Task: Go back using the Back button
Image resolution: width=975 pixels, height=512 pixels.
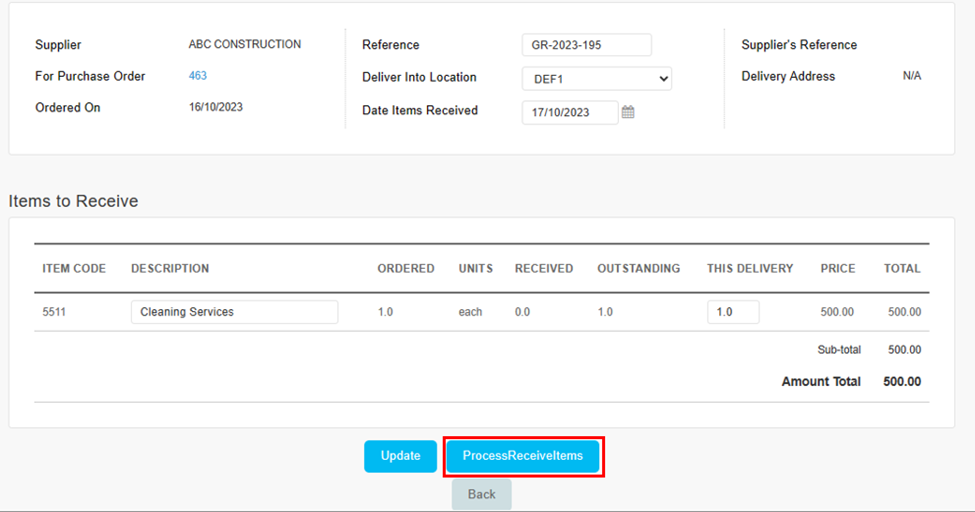Action: pos(481,495)
